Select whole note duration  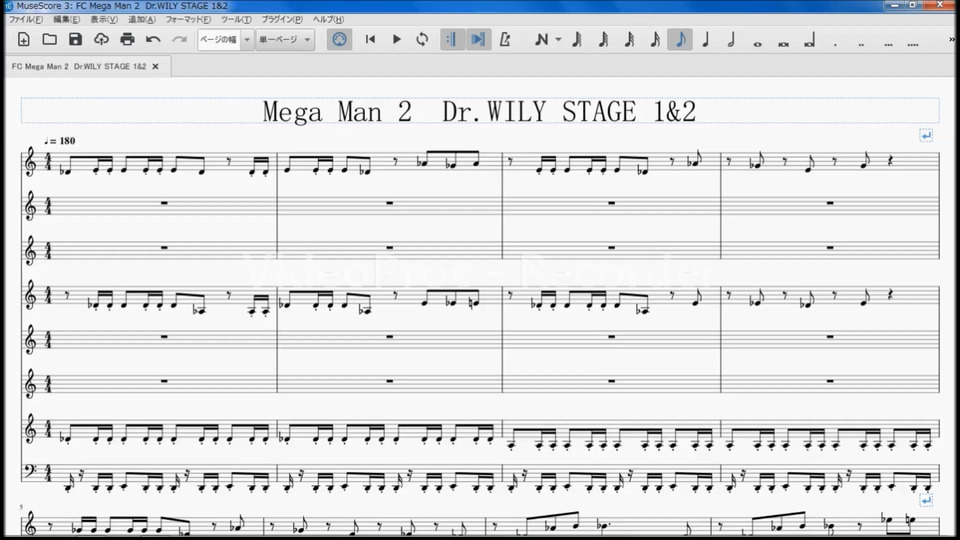pyautogui.click(x=757, y=43)
